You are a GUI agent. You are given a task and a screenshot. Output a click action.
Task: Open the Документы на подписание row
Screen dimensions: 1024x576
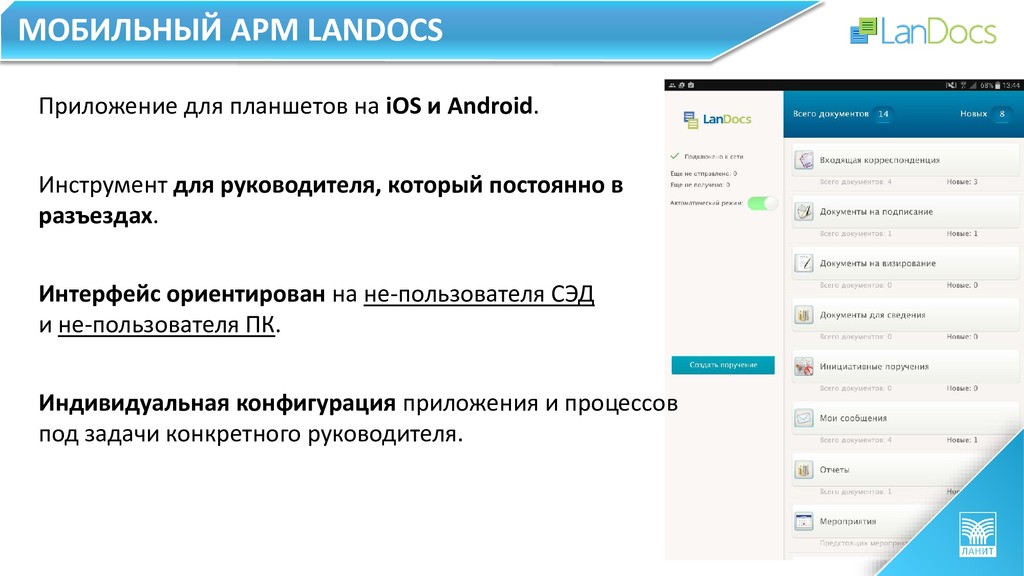click(x=905, y=211)
